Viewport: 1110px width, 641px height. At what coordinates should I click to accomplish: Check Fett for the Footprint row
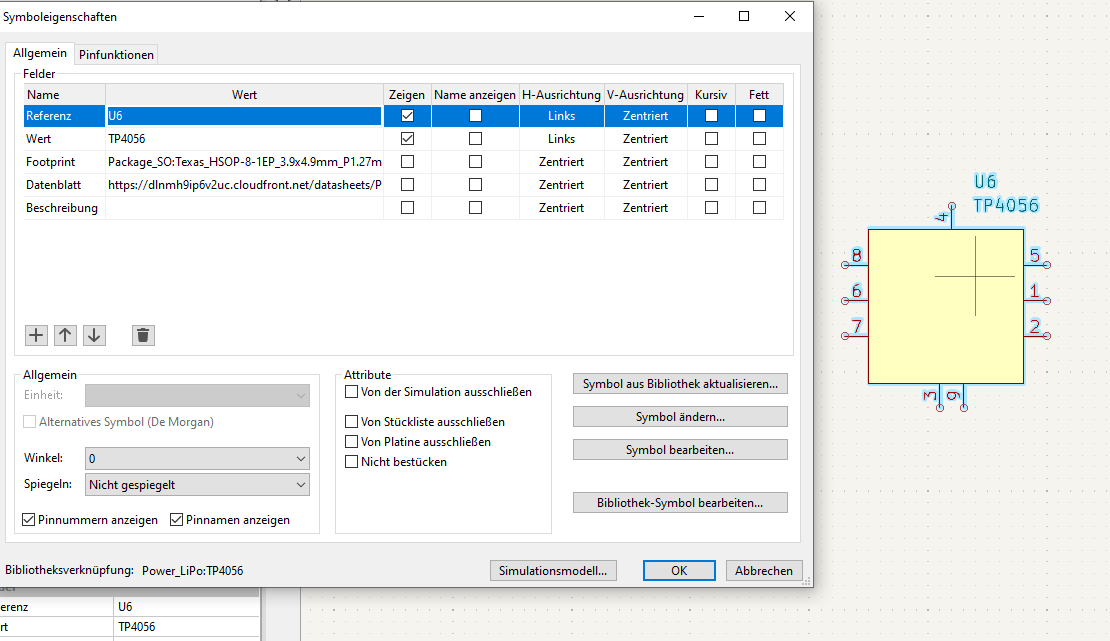[x=759, y=161]
